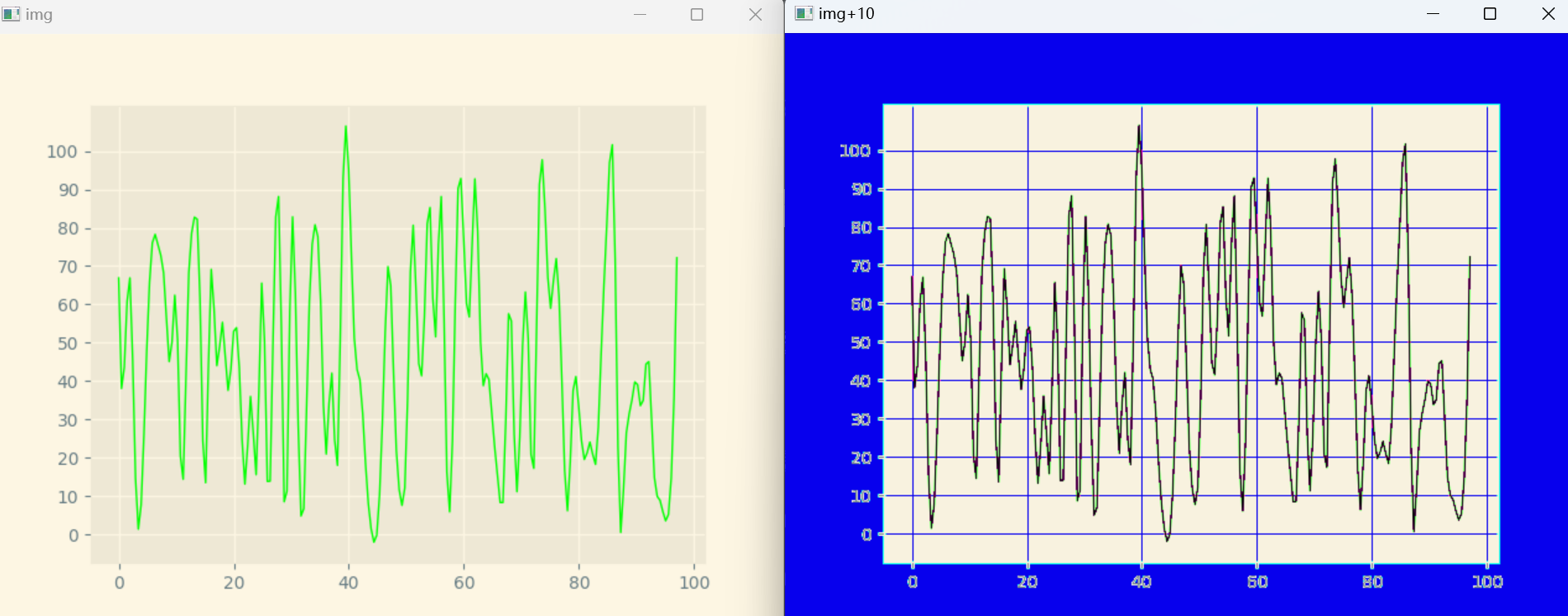This screenshot has height=616, width=1568.
Task: Click the "img+10" title text of the right window
Action: [x=847, y=13]
